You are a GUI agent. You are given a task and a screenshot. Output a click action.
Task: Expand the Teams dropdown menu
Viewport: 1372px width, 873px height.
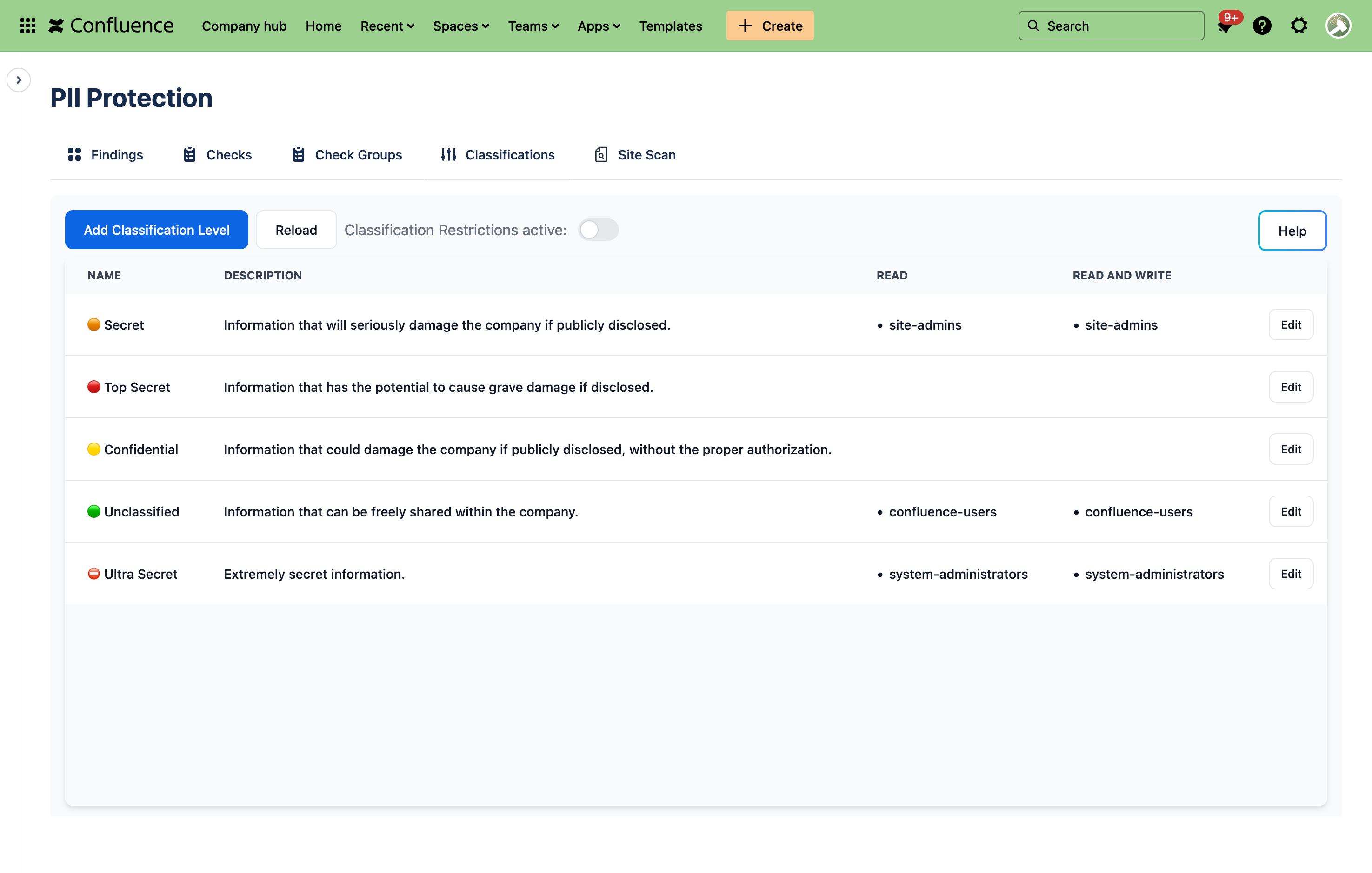(534, 25)
